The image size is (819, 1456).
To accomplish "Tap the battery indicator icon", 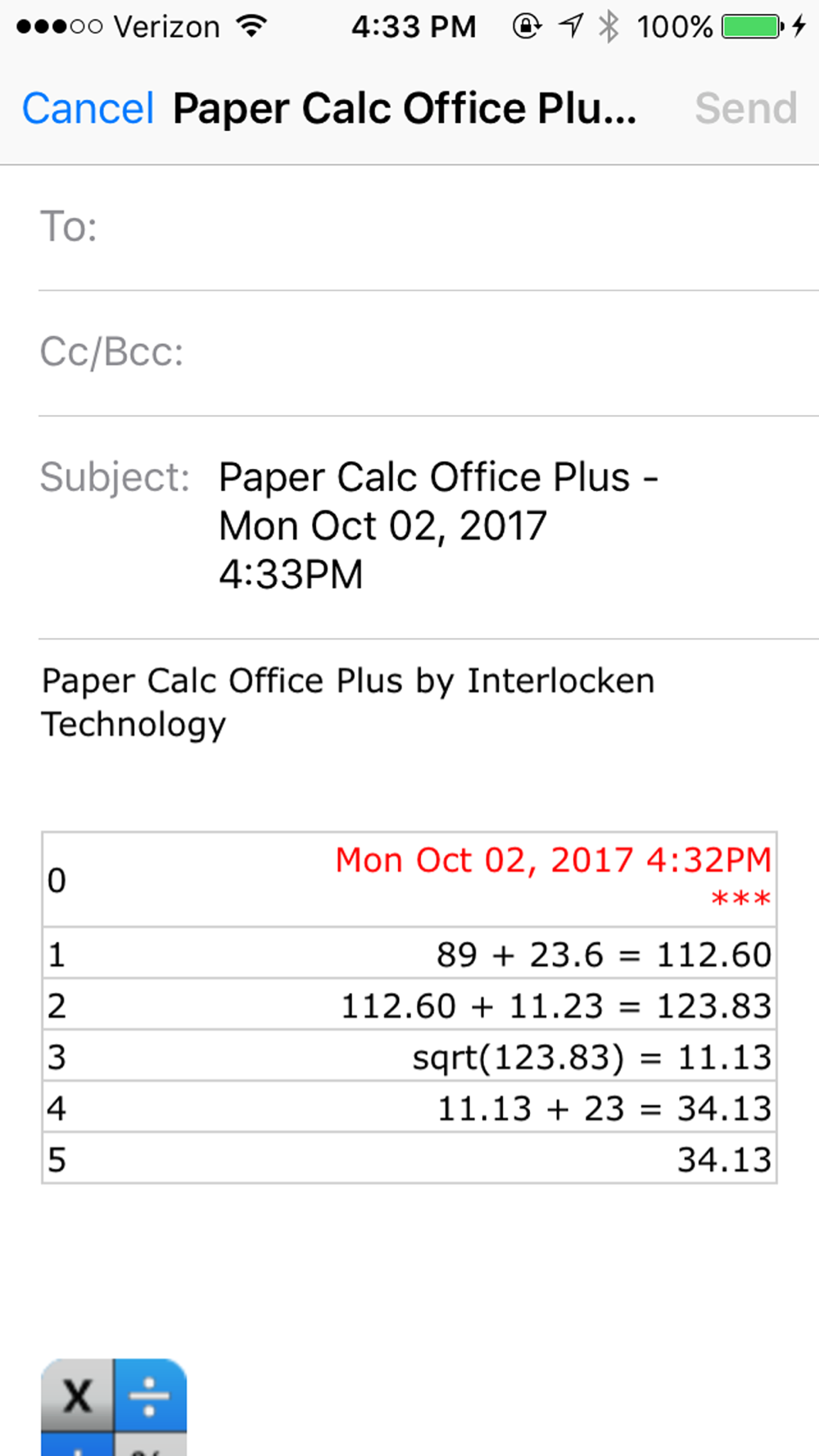I will 752,27.
